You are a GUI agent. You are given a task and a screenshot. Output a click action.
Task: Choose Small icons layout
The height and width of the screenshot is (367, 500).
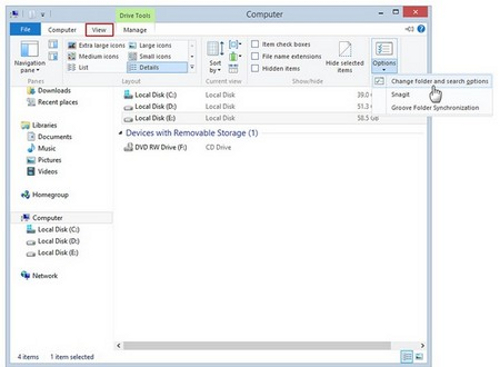(150, 56)
